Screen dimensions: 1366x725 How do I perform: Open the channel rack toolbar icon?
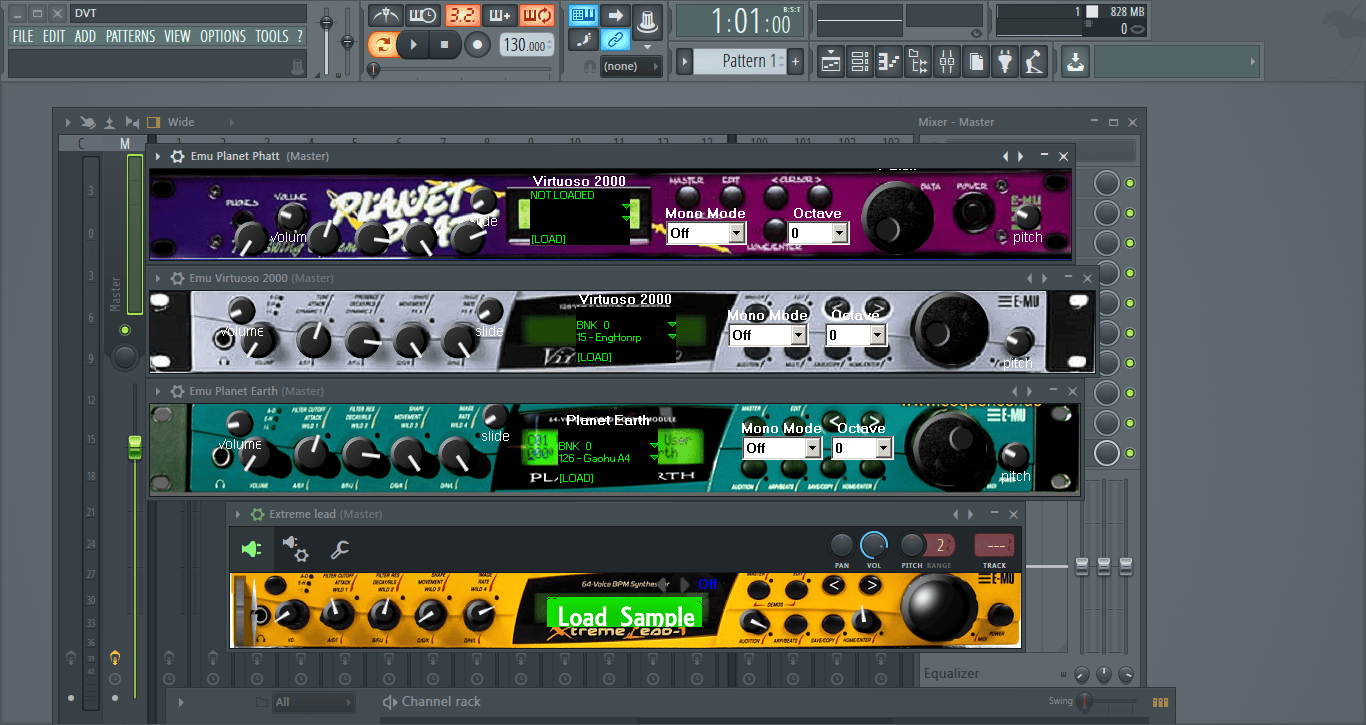point(860,62)
